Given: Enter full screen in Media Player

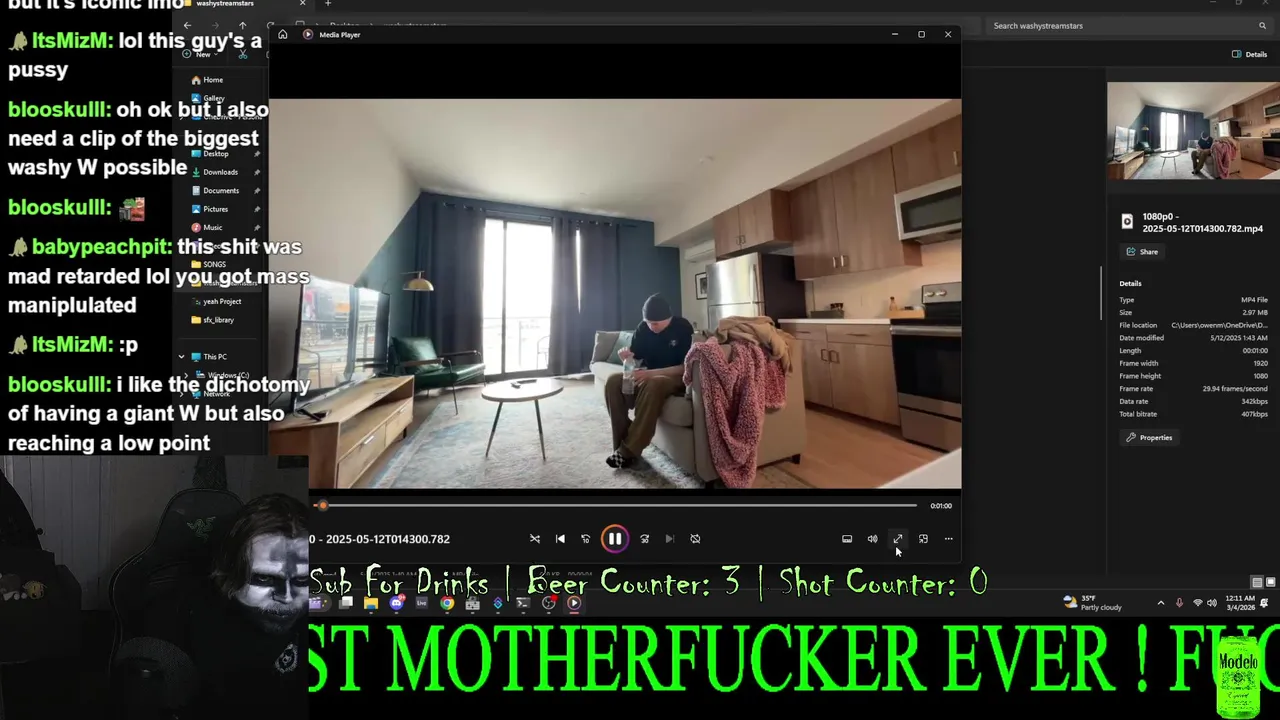Looking at the screenshot, I should click(x=898, y=539).
